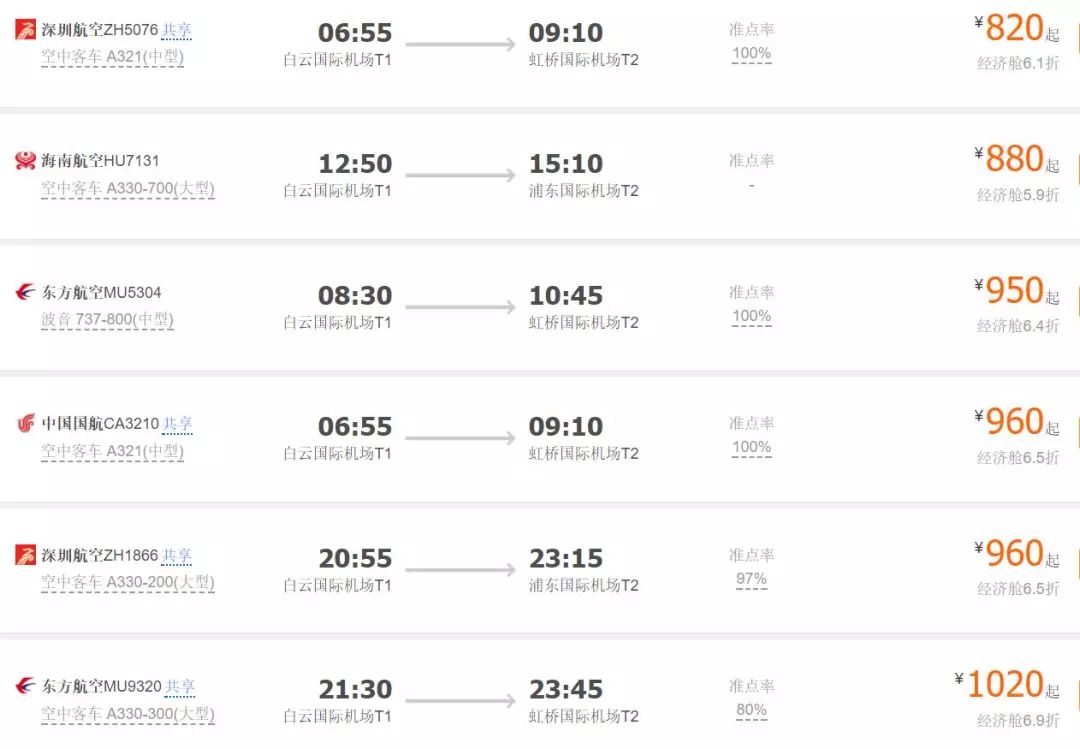
Task: Open the 共享 codeshare link for MU9320
Action: pyautogui.click(x=180, y=686)
